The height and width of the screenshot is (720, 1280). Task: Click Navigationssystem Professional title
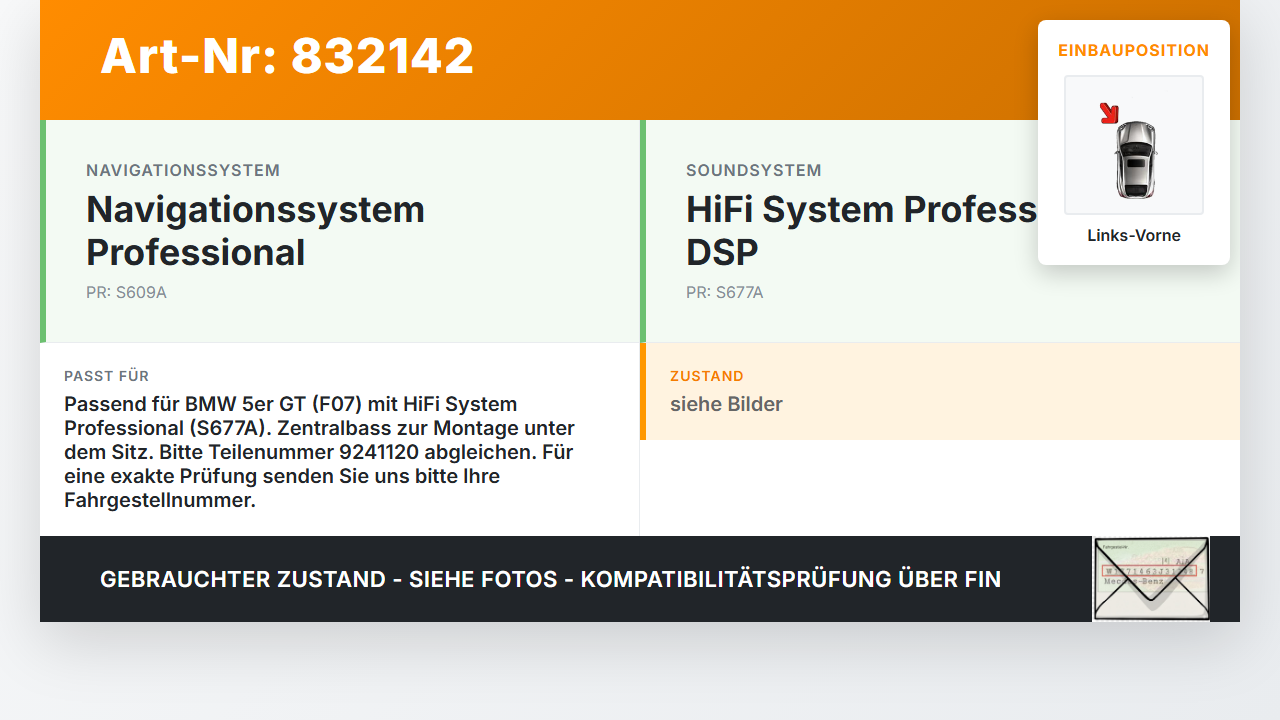[256, 231]
